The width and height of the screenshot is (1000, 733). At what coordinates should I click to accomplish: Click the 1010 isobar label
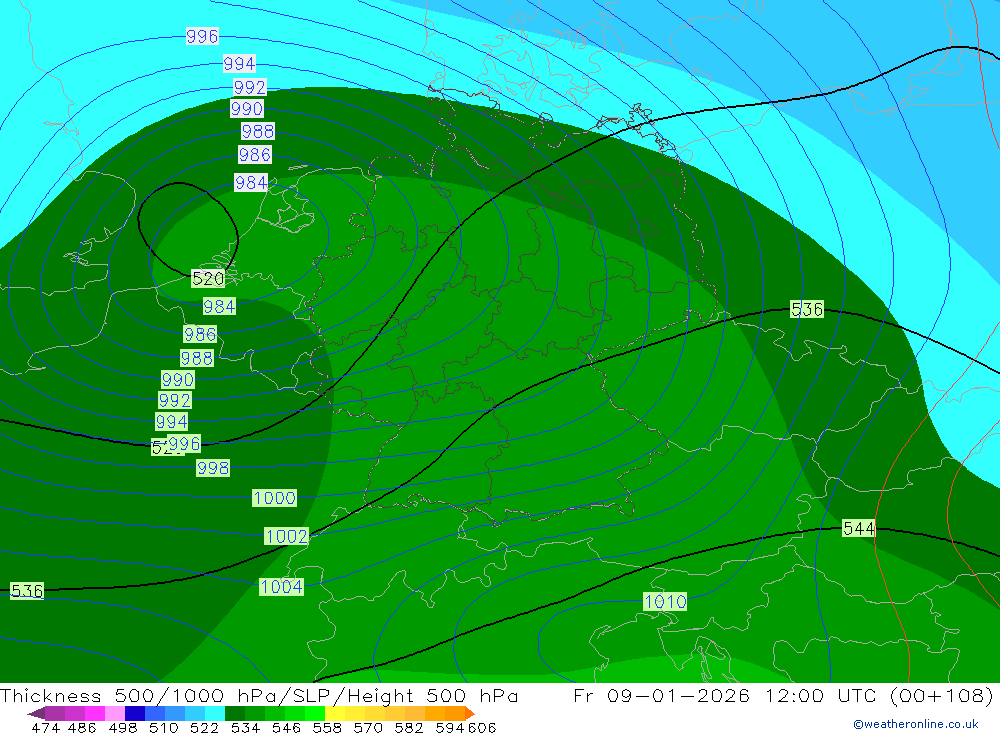tap(665, 602)
